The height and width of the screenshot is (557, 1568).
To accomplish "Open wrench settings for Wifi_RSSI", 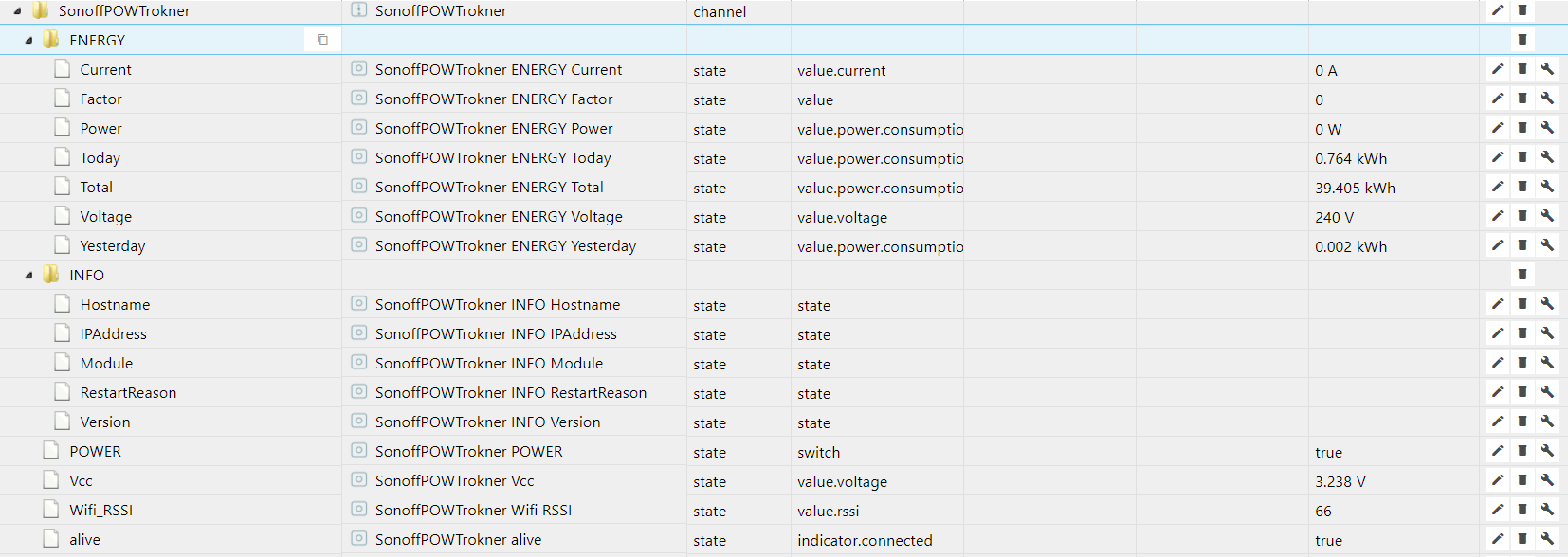I will click(x=1547, y=510).
